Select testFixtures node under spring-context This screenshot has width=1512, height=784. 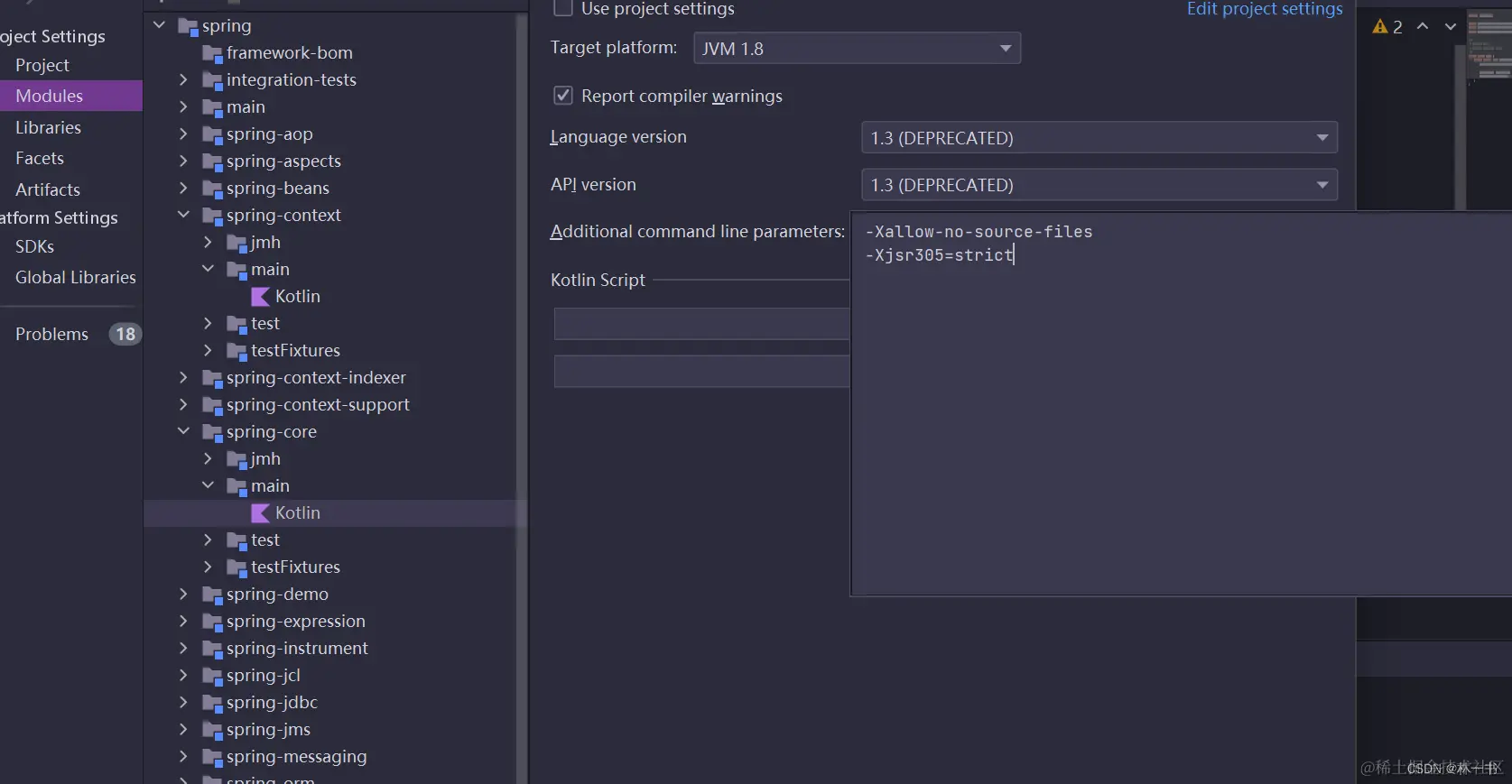coord(295,350)
